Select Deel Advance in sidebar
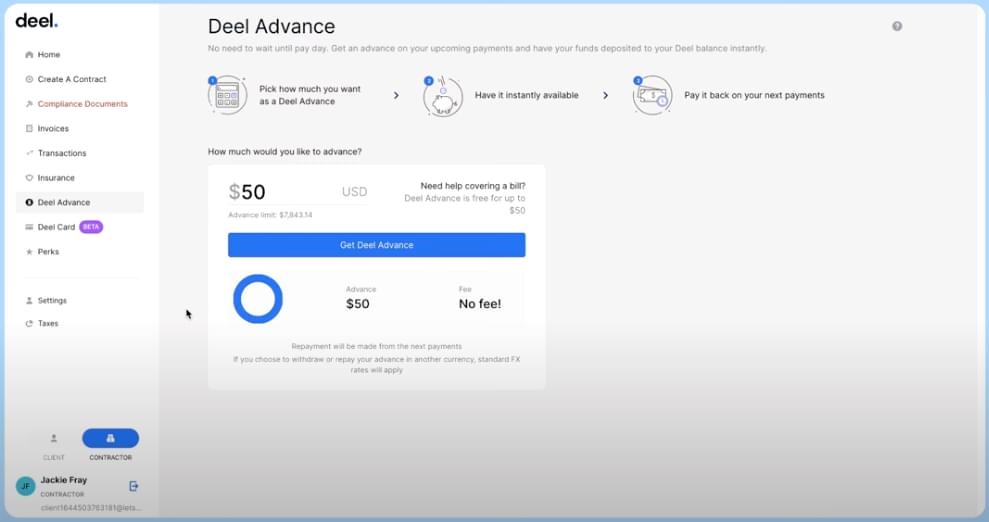Screen dimensions: 989x522 pyautogui.click(x=79, y=202)
